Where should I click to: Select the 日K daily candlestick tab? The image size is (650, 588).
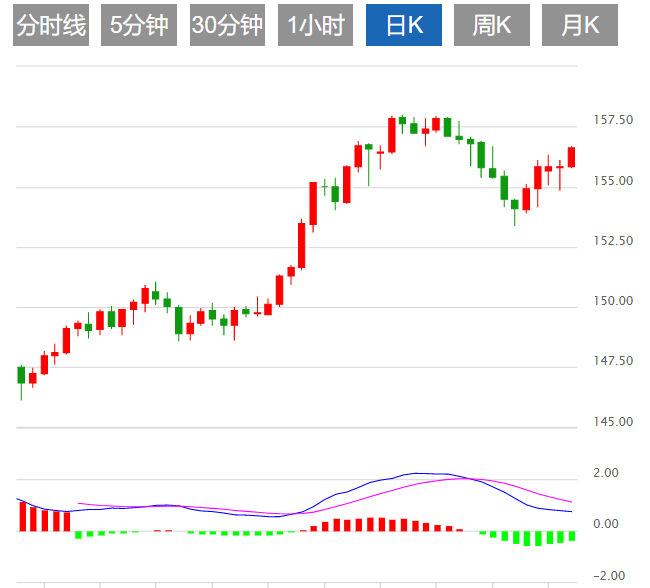click(404, 25)
